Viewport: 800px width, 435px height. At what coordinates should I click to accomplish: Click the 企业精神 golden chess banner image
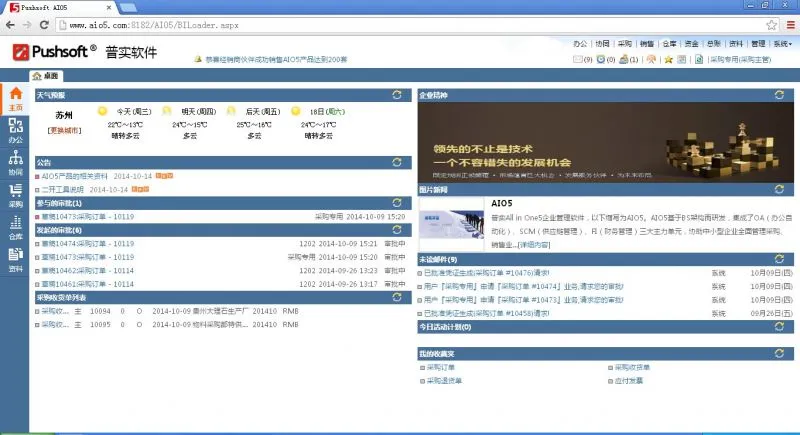point(606,142)
